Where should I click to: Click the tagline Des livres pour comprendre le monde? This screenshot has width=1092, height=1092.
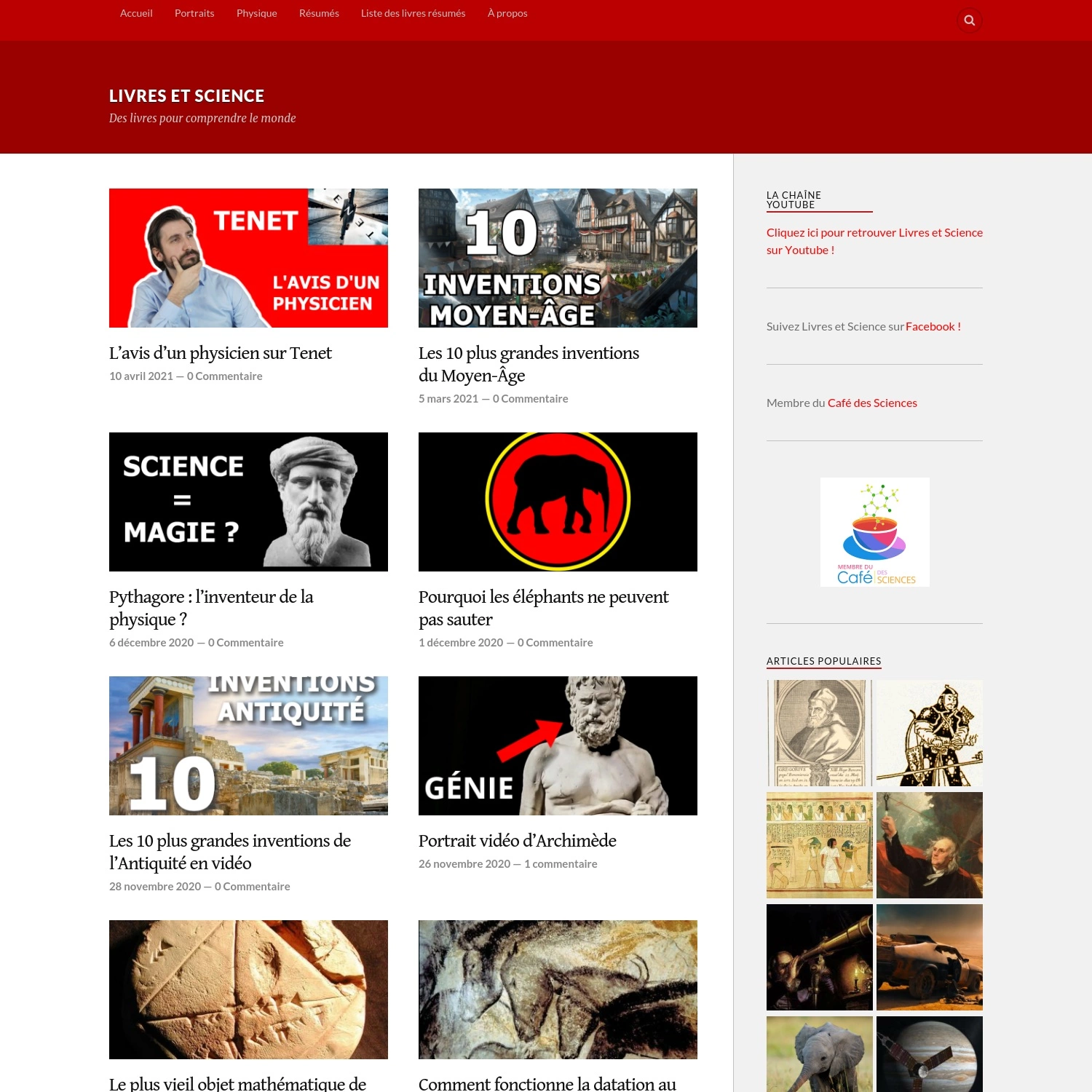point(202,118)
